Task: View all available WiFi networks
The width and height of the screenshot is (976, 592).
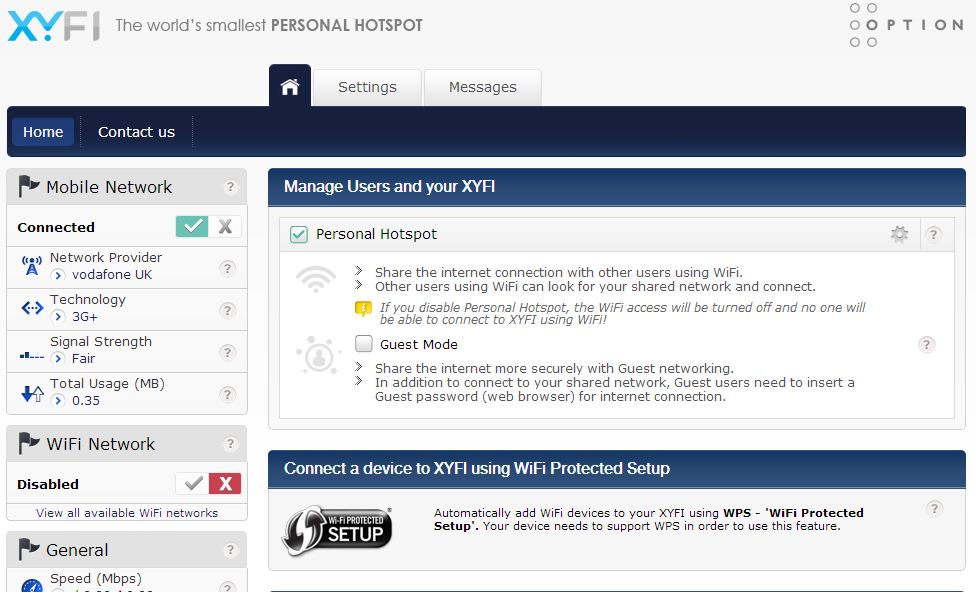Action: click(x=127, y=513)
